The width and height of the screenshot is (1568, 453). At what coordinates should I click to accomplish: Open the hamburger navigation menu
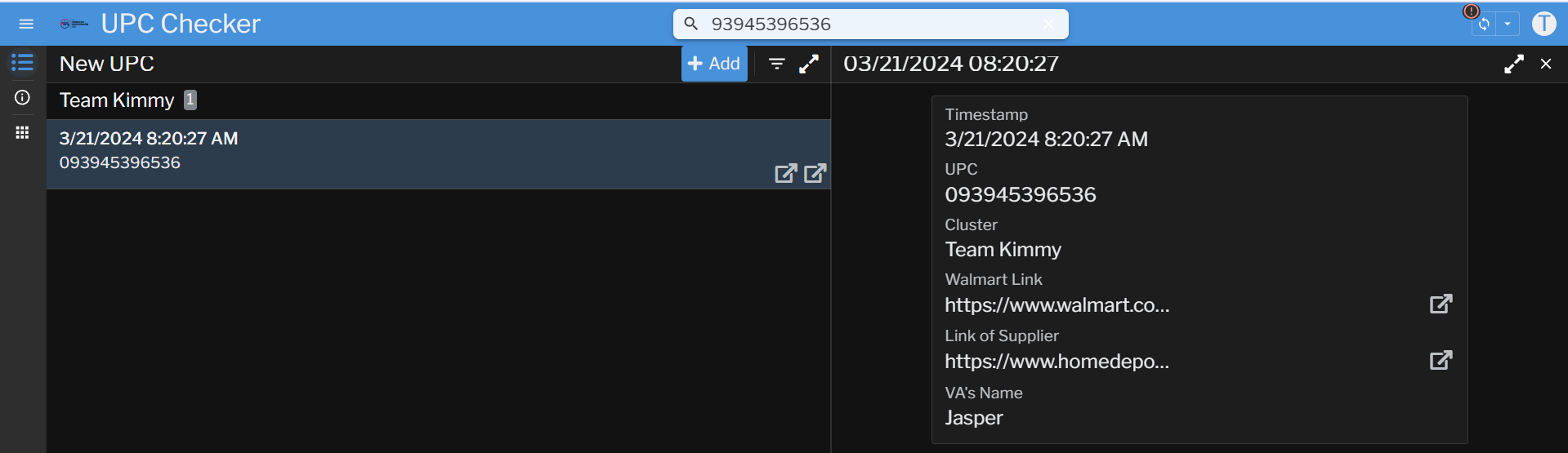tap(26, 24)
